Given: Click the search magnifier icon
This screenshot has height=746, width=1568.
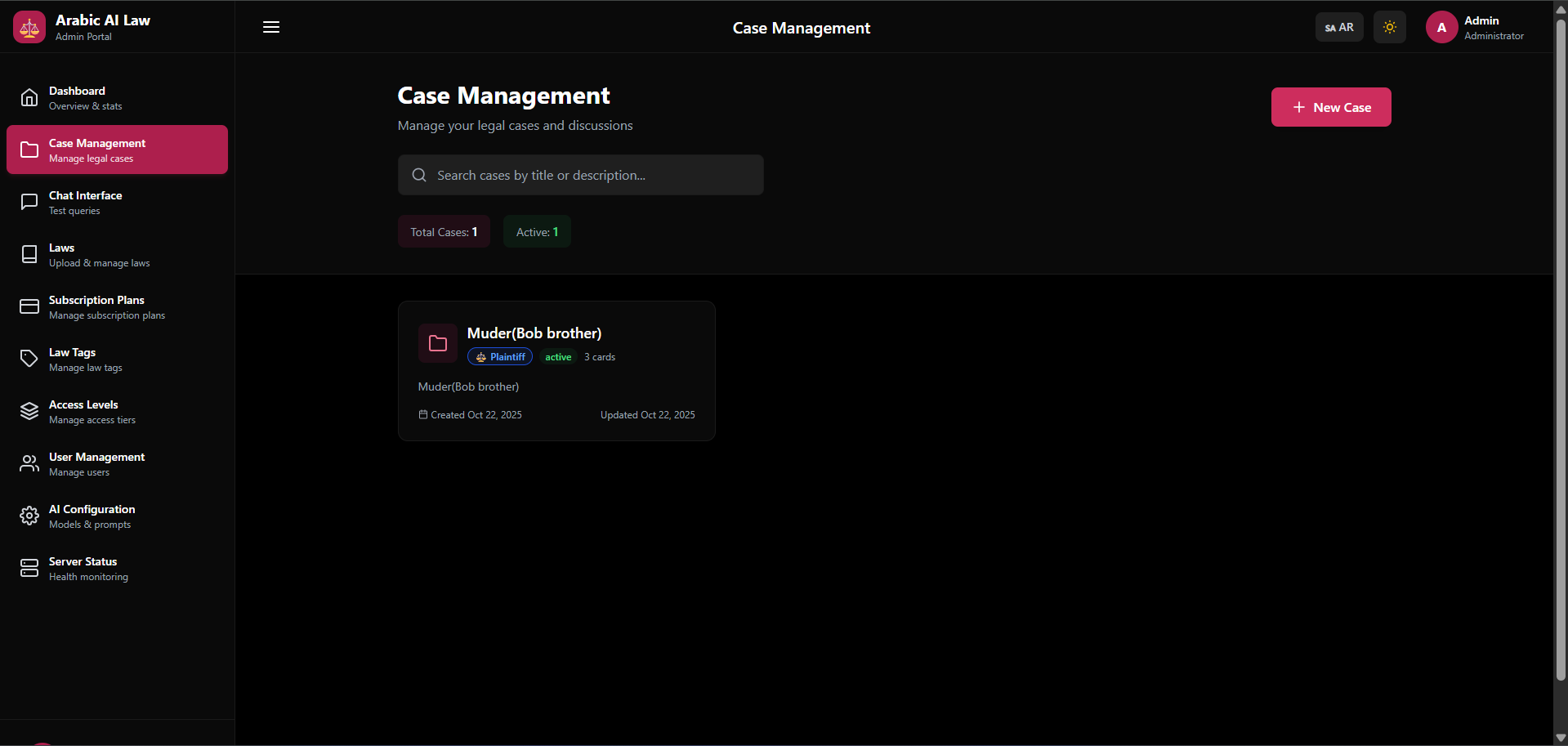Looking at the screenshot, I should click(x=419, y=176).
